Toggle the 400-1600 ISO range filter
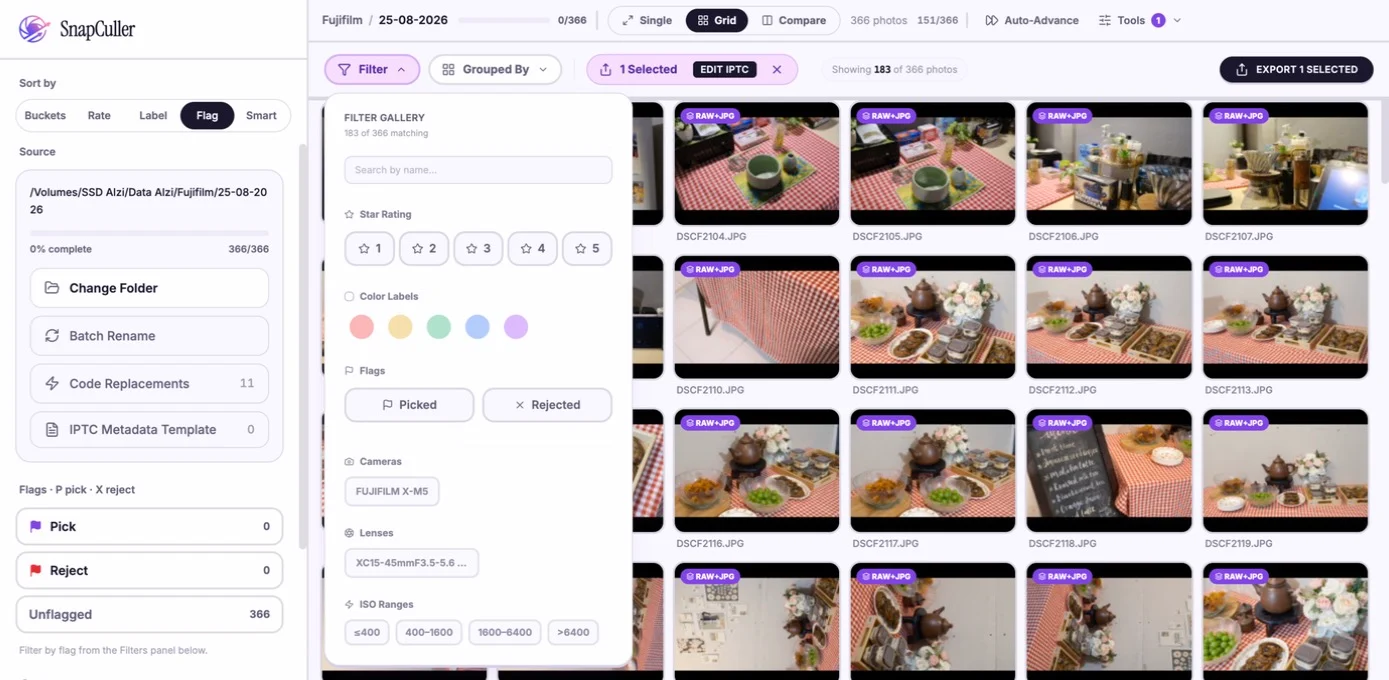Viewport: 1389px width, 680px height. coord(429,632)
